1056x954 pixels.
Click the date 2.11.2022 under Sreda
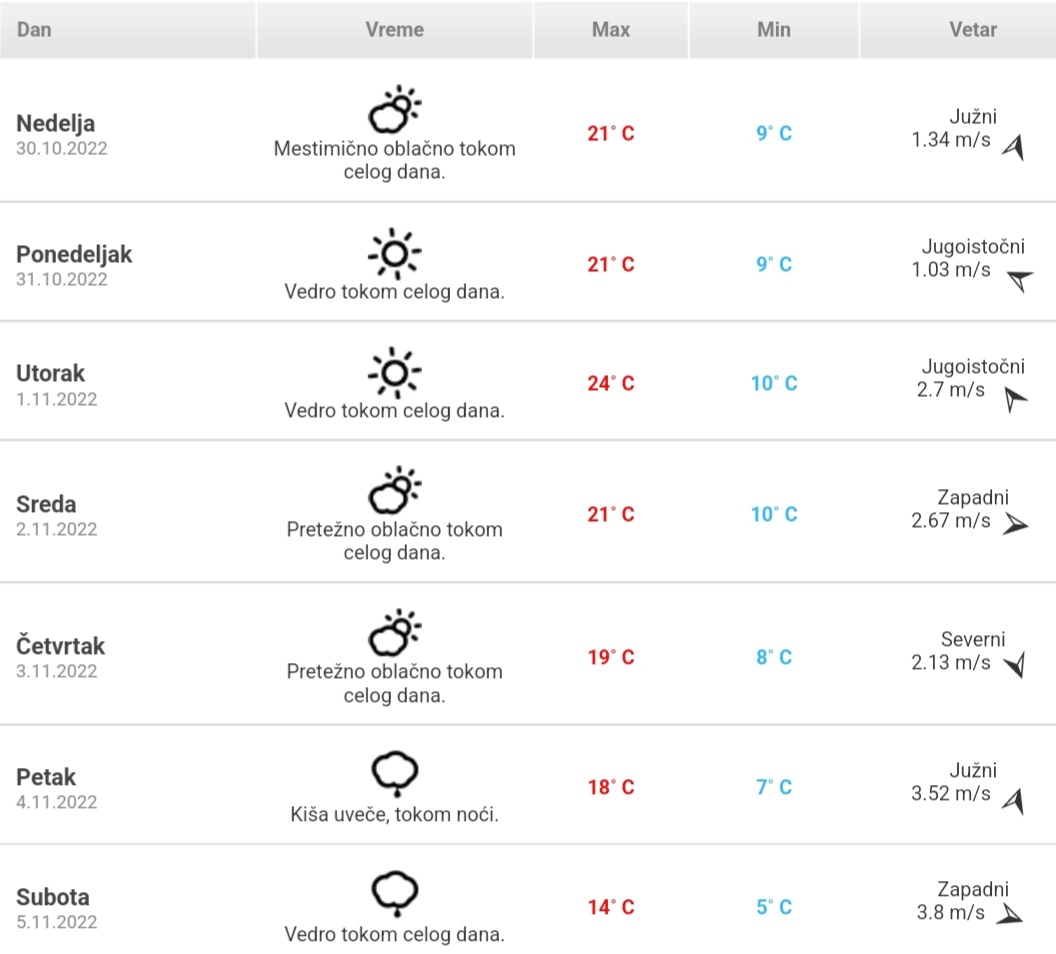pyautogui.click(x=57, y=529)
